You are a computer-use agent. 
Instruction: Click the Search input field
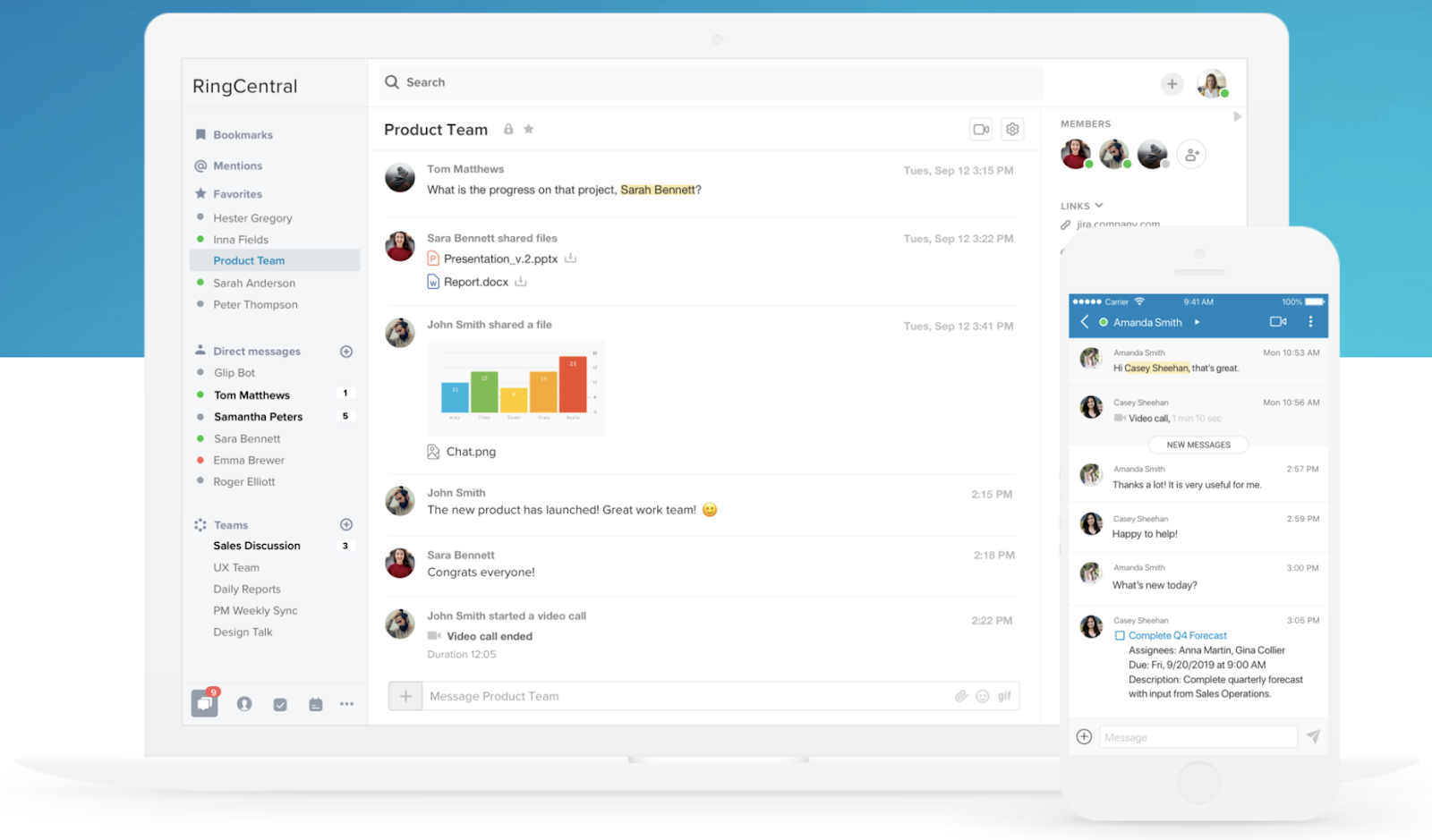pyautogui.click(x=712, y=82)
